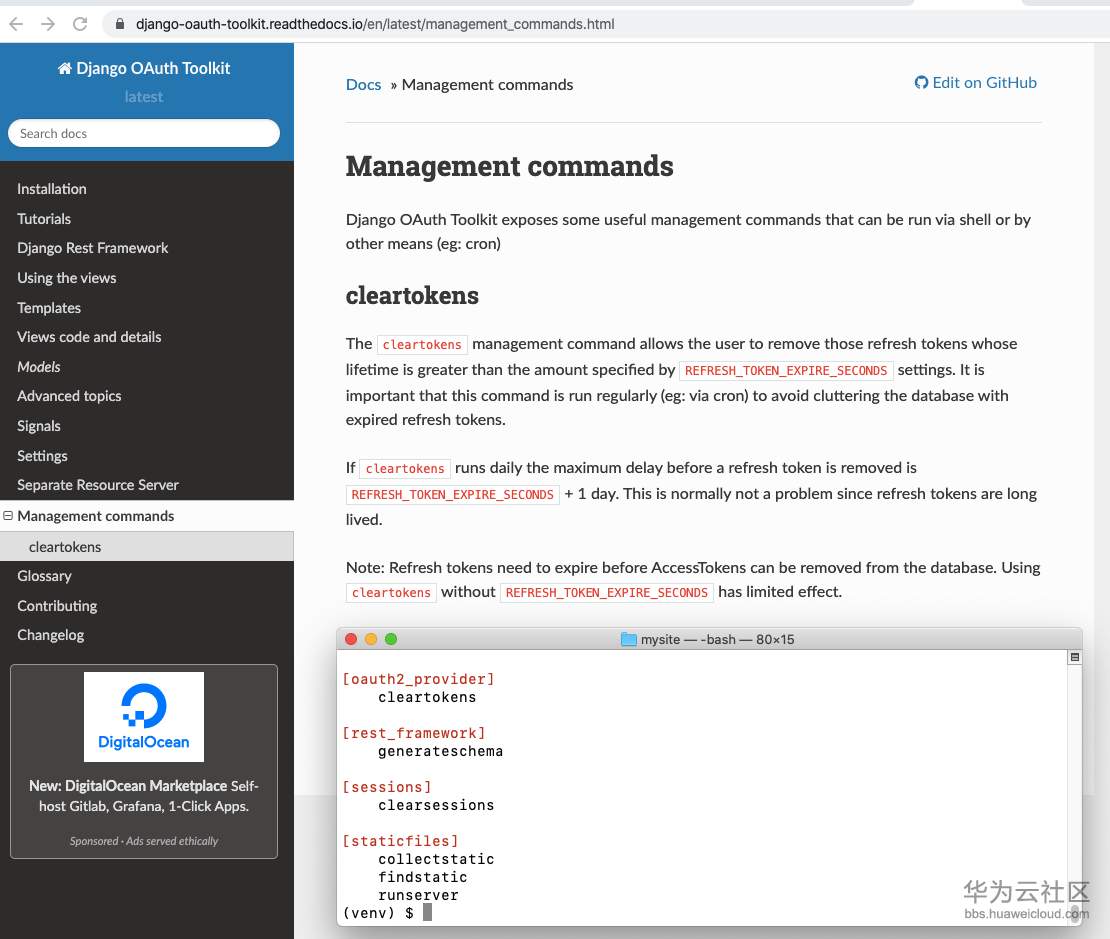Click the cleartokens section heading
This screenshot has width=1110, height=939.
click(x=412, y=295)
